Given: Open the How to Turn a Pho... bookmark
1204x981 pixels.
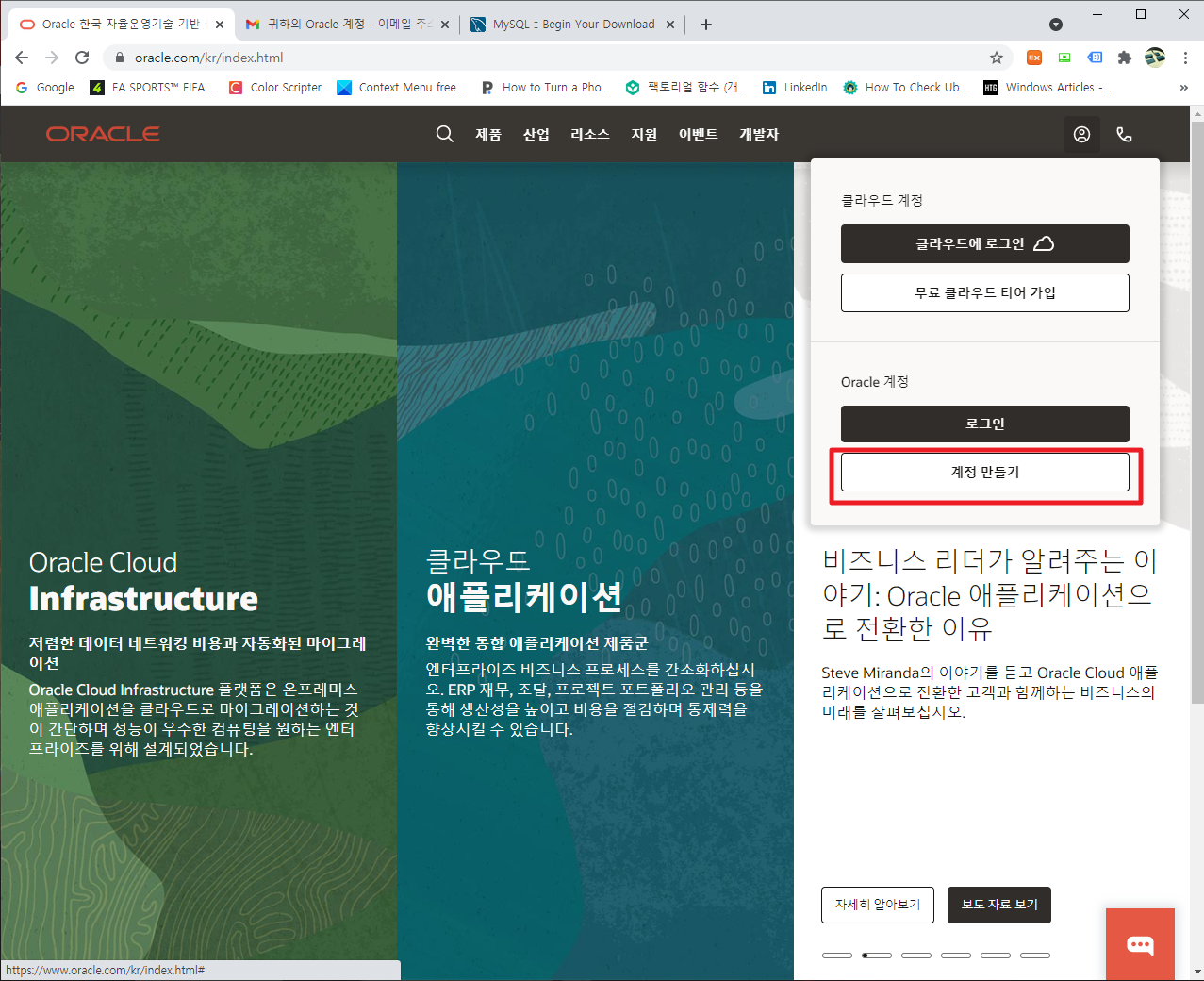Looking at the screenshot, I should click(546, 88).
